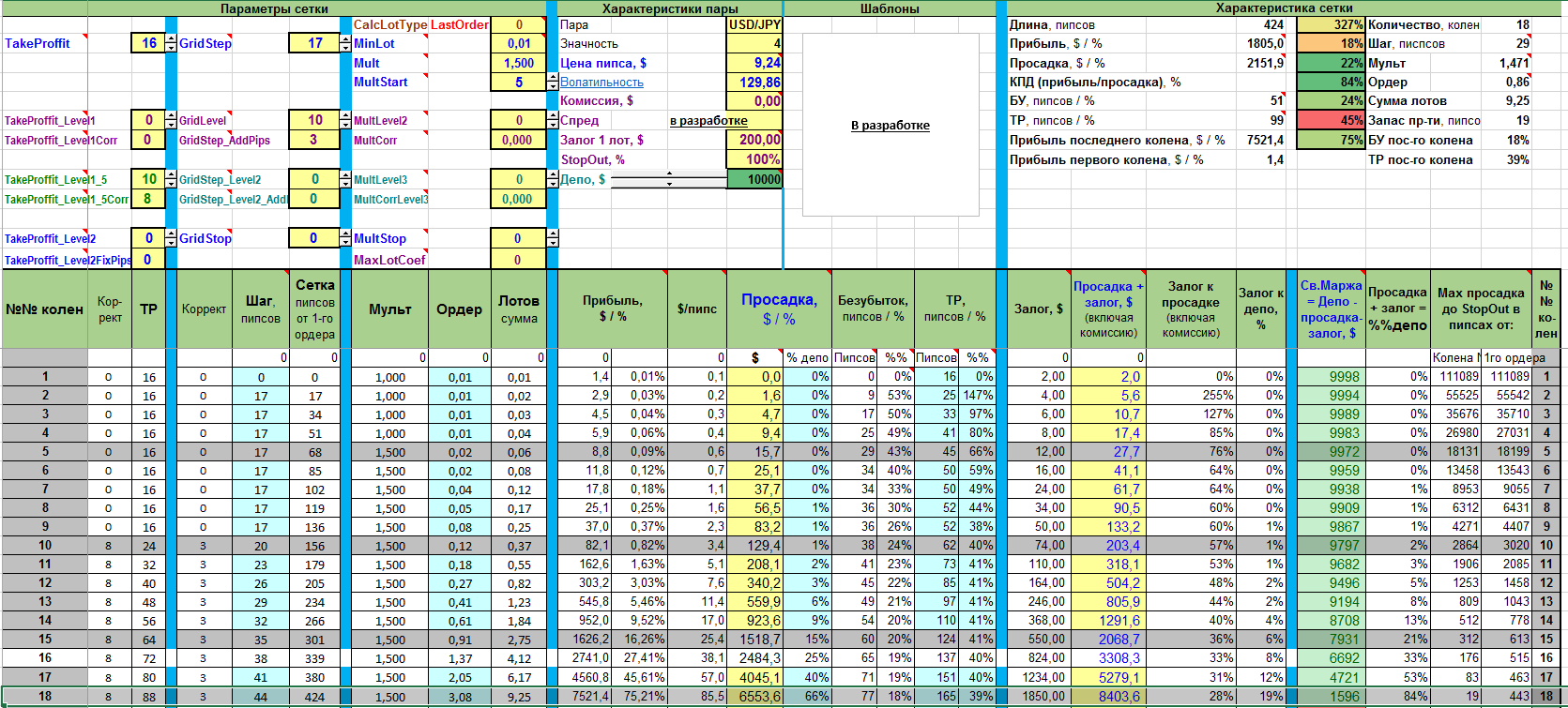Click the 'Безубыток, пипсов / %' column header

tap(873, 309)
